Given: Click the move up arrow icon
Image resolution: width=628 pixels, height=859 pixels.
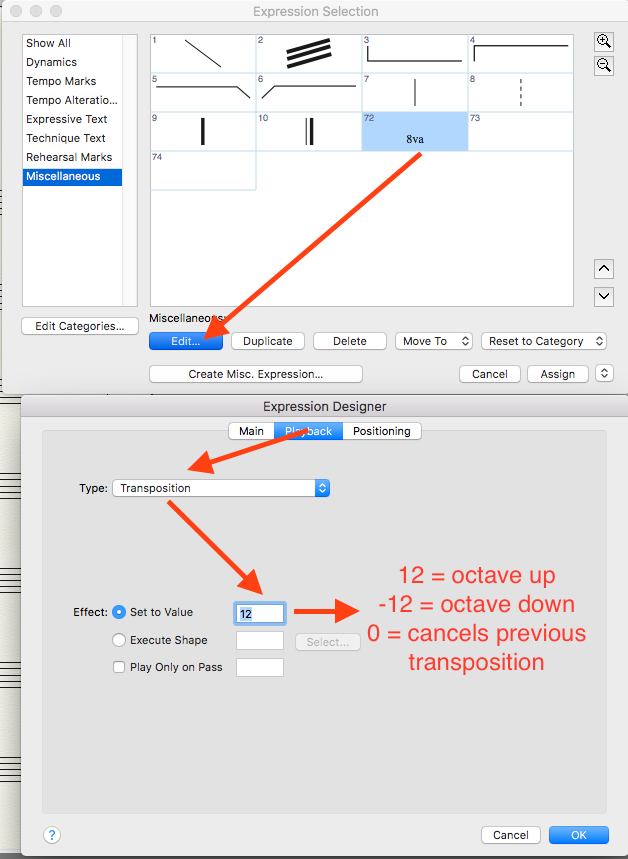Looking at the screenshot, I should tap(604, 269).
